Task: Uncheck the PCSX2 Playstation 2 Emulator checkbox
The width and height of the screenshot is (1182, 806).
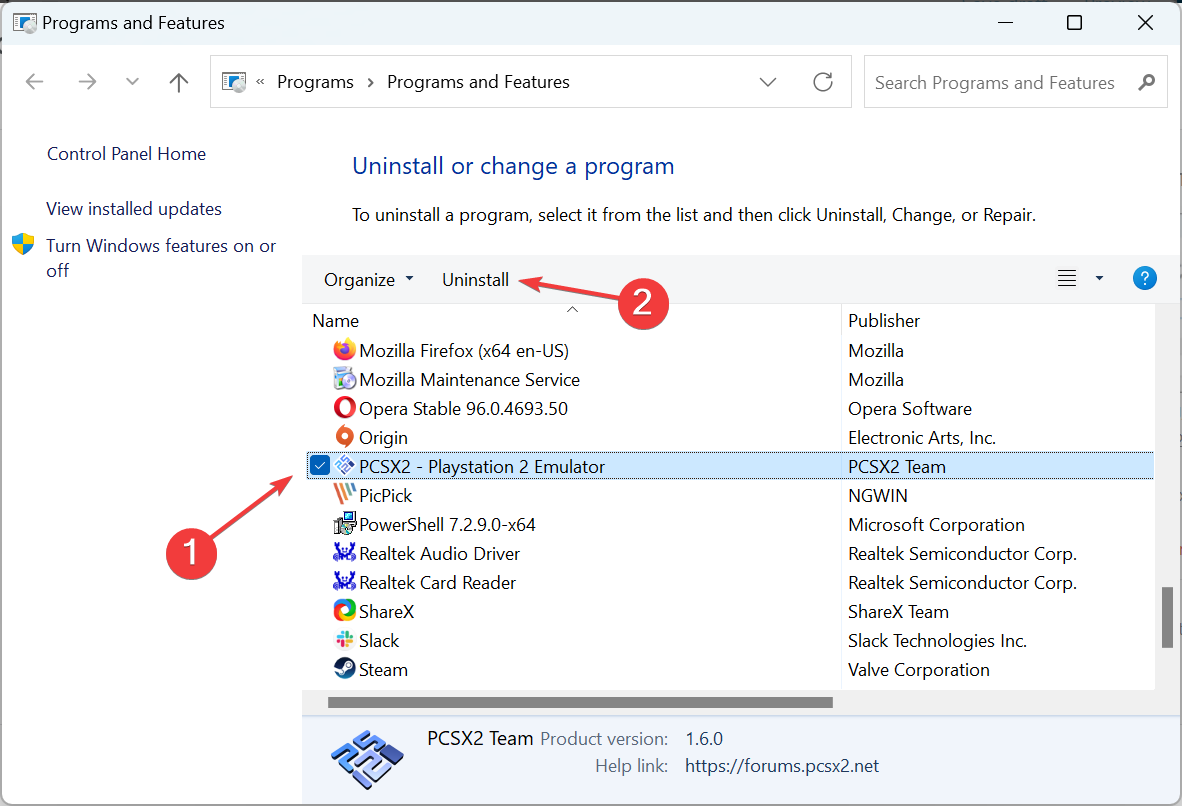Action: click(320, 466)
